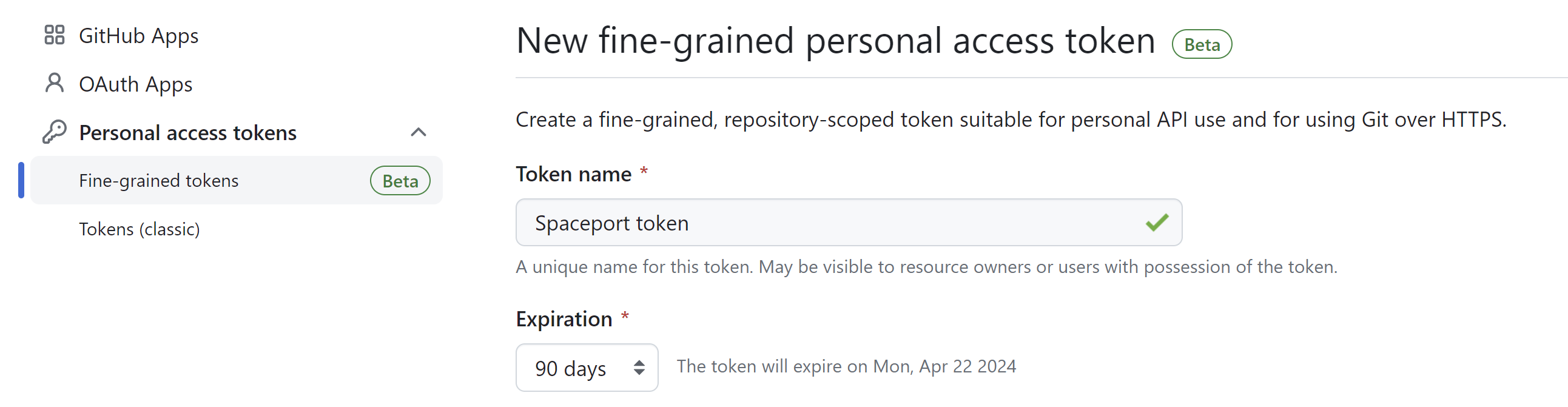The image size is (1568, 407).
Task: Collapse the Personal access tokens section chevron
Action: (418, 132)
